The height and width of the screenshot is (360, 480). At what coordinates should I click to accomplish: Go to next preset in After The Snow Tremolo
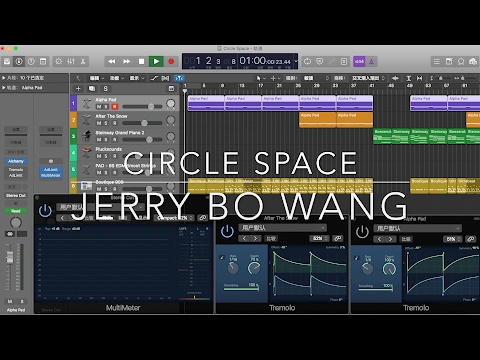[256, 239]
